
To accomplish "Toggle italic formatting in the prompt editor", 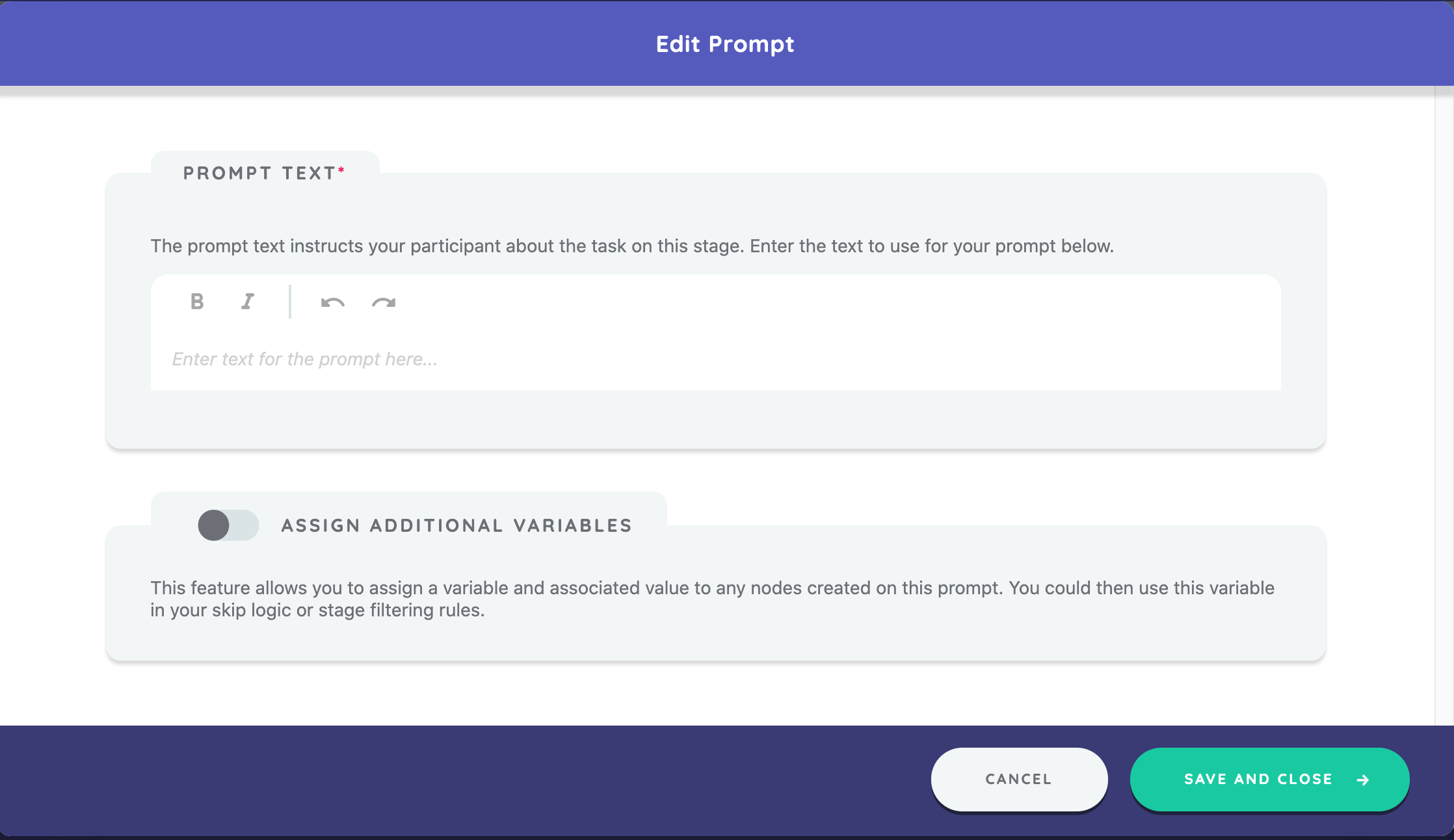I will (x=248, y=302).
